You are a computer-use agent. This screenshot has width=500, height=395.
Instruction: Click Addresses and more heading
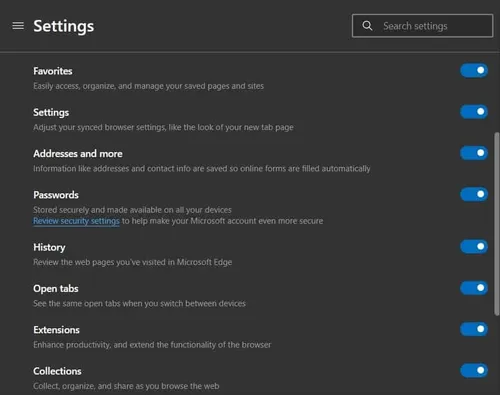(78, 154)
